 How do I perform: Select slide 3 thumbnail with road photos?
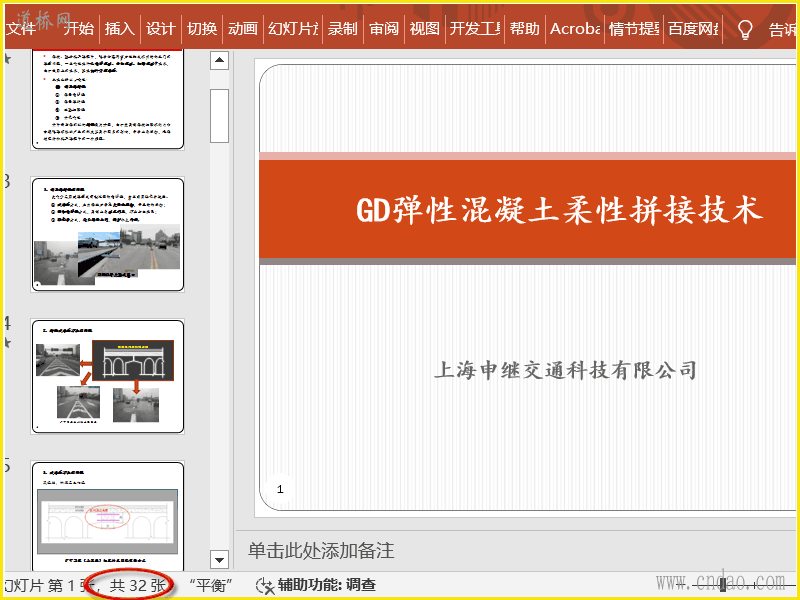(x=107, y=234)
